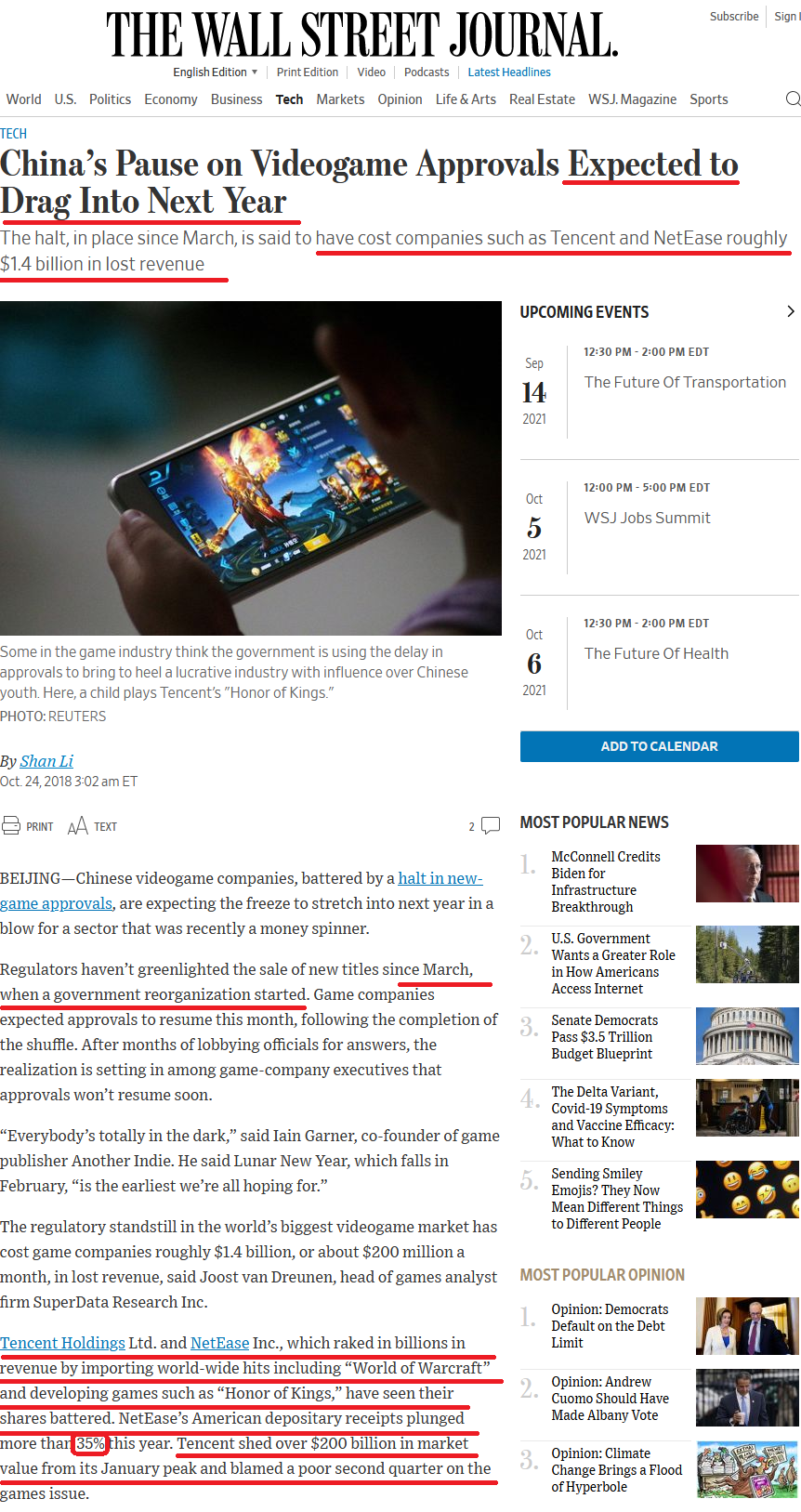Open WSJ. Magazine section
This screenshot has width=801, height=1512.
[x=632, y=99]
